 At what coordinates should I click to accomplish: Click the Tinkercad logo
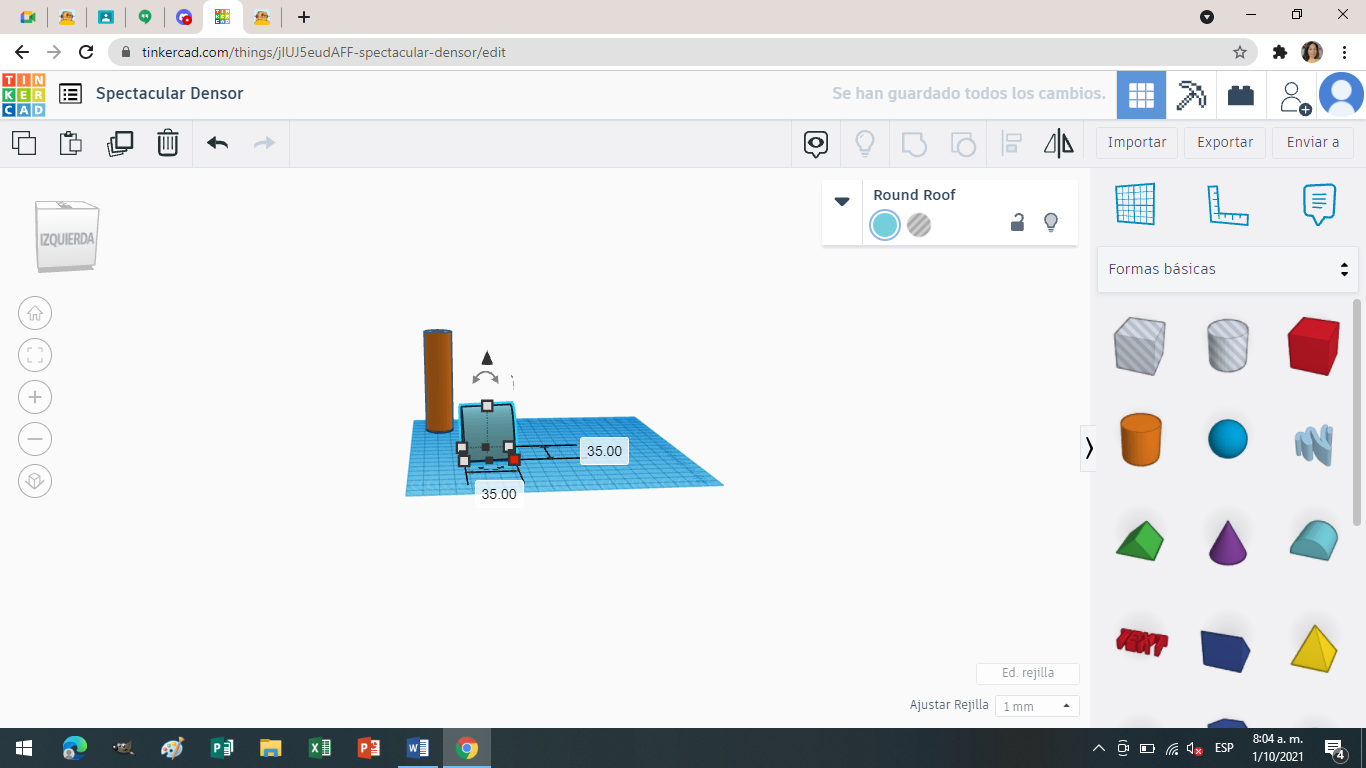pos(23,94)
